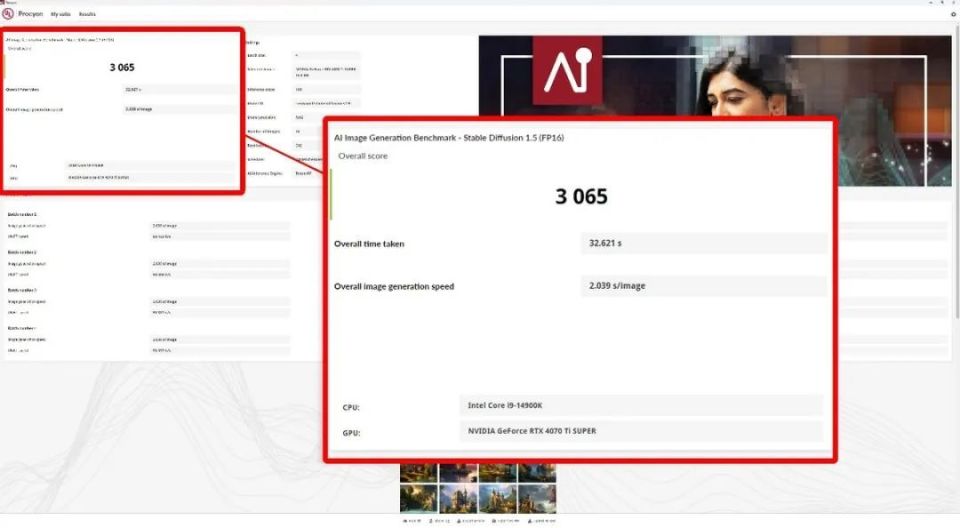This screenshot has height=528, width=960.
Task: Click Batch number 1 image generation speed value
Action: (220, 226)
